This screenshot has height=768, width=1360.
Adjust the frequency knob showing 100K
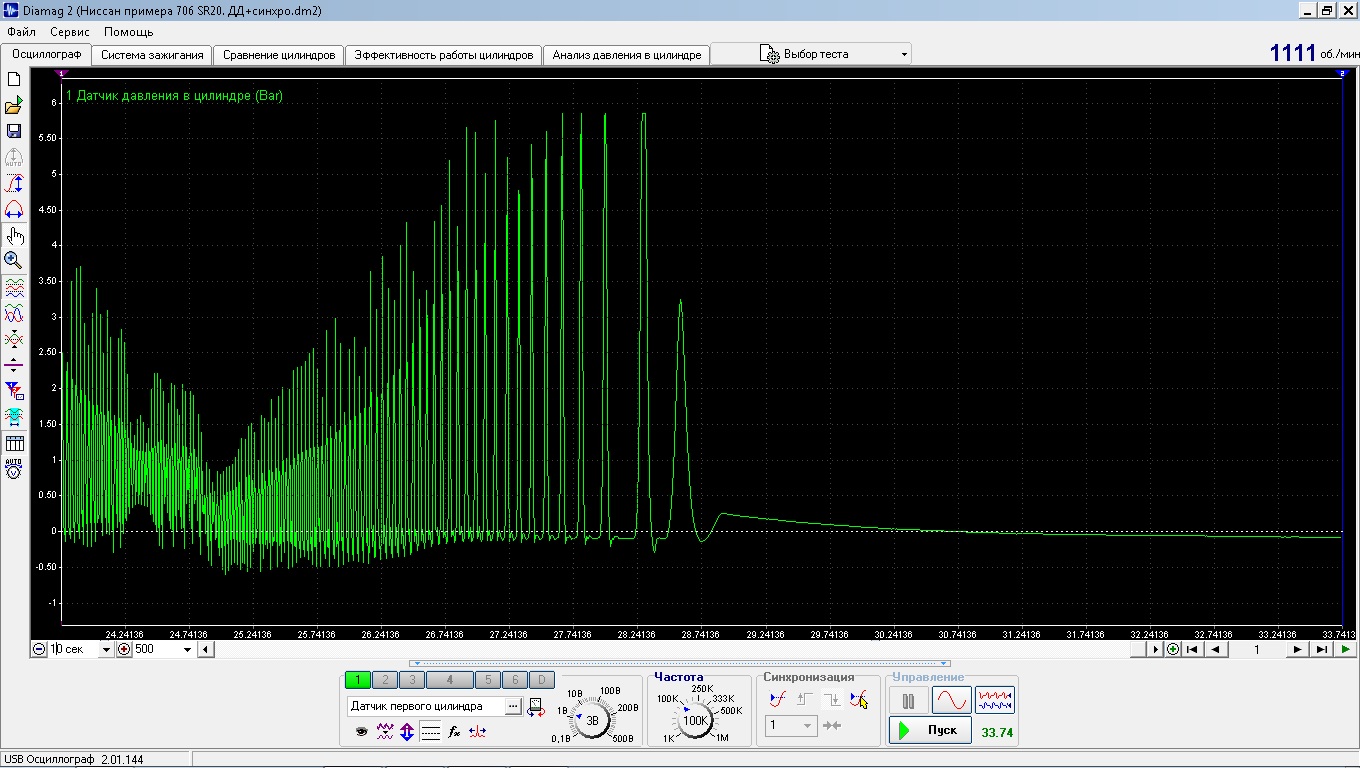(x=695, y=719)
